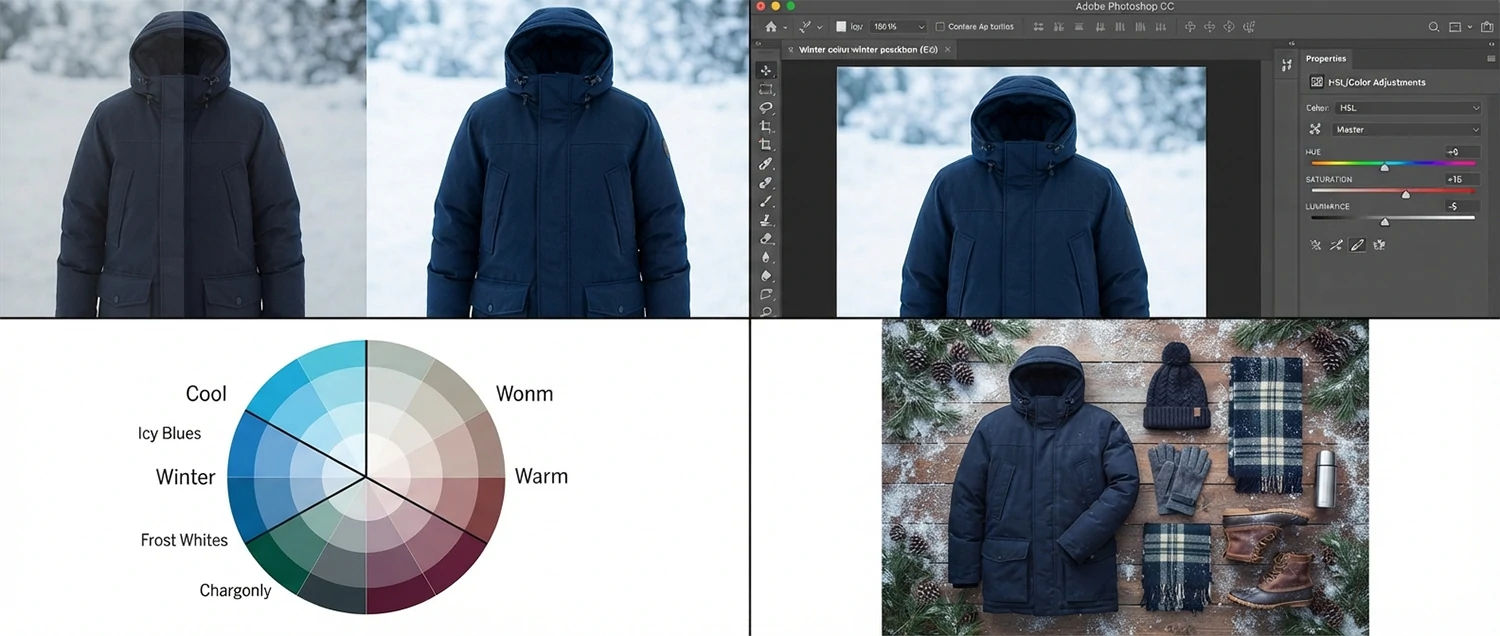Click the Search magnifier in options bar
The height and width of the screenshot is (636, 1500).
point(1434,27)
